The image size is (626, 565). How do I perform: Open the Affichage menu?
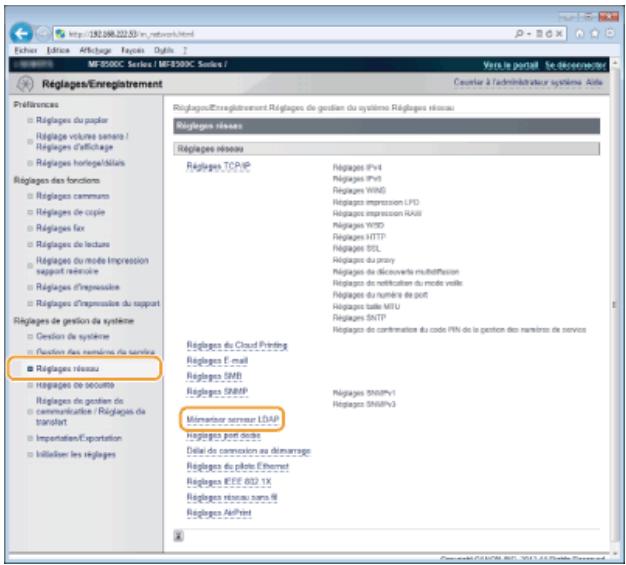tap(95, 50)
